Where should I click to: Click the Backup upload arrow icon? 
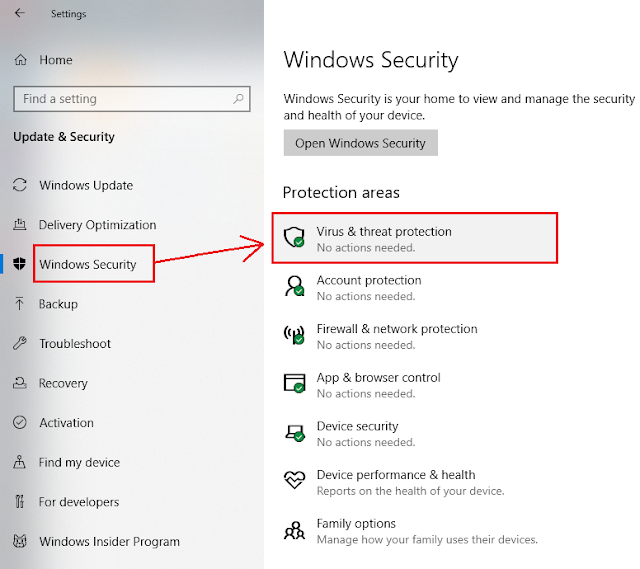click(19, 303)
